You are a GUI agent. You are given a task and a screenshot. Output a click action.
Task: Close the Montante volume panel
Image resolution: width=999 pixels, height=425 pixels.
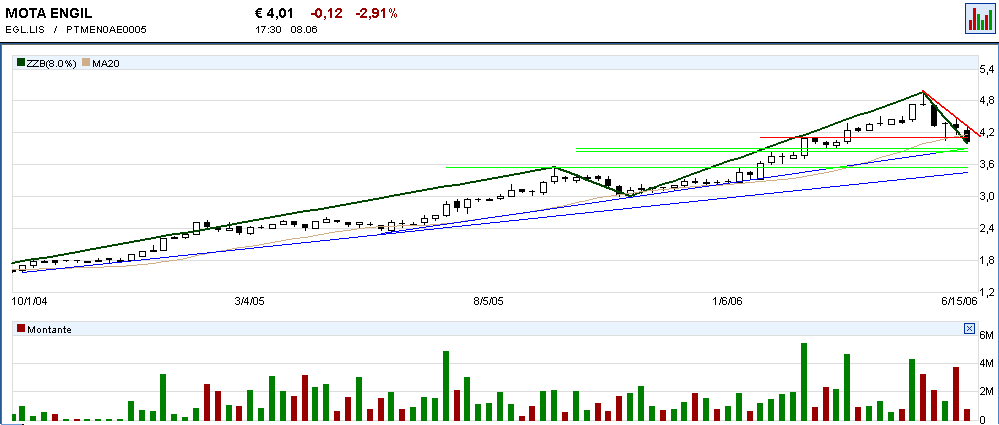click(969, 329)
